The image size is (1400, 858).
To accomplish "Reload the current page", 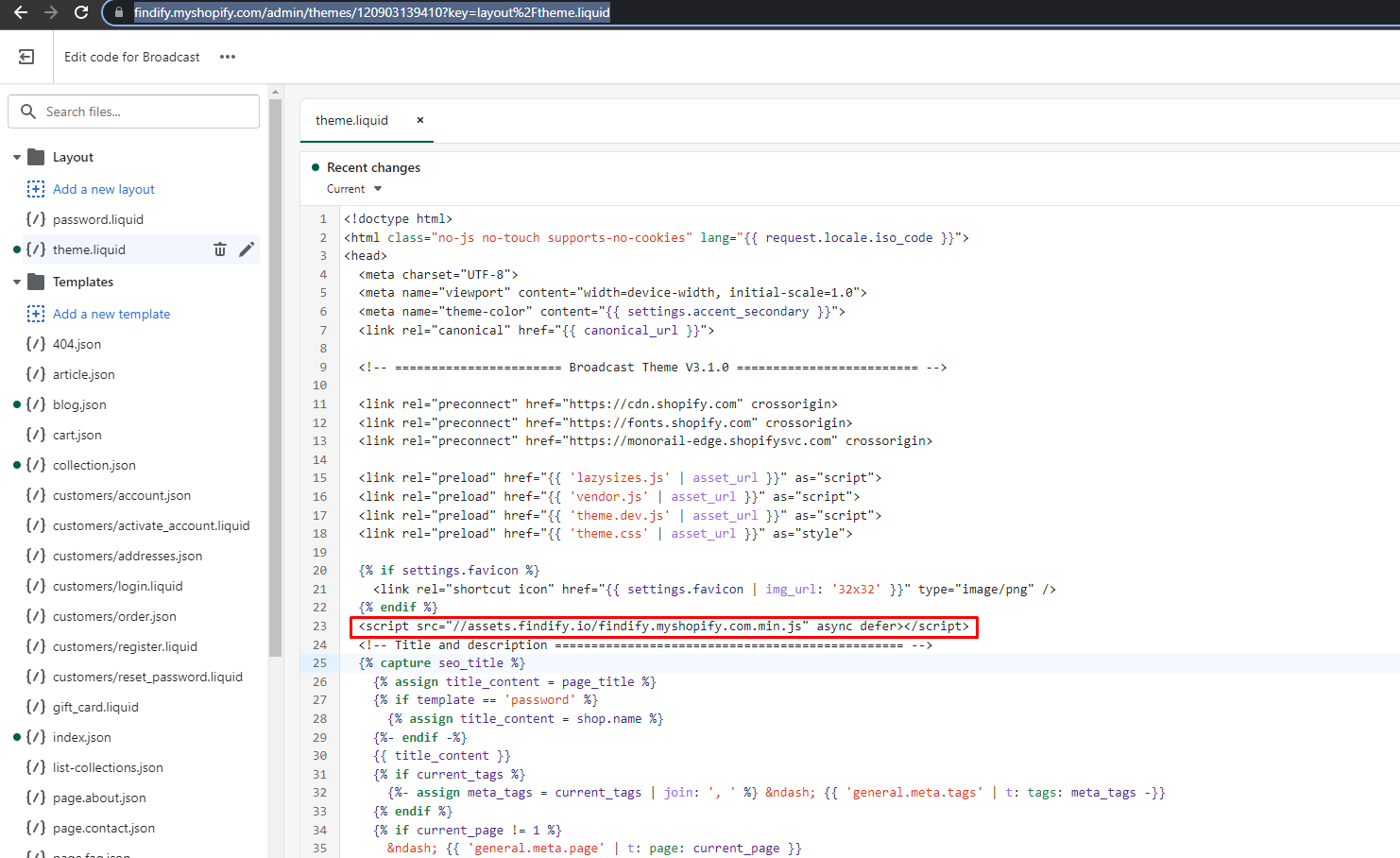I will point(81,12).
